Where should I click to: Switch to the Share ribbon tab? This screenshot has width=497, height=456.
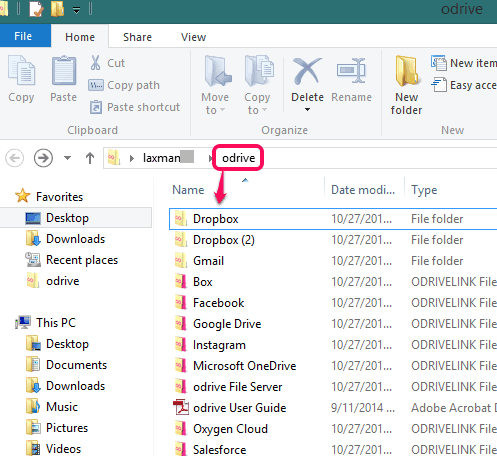137,37
